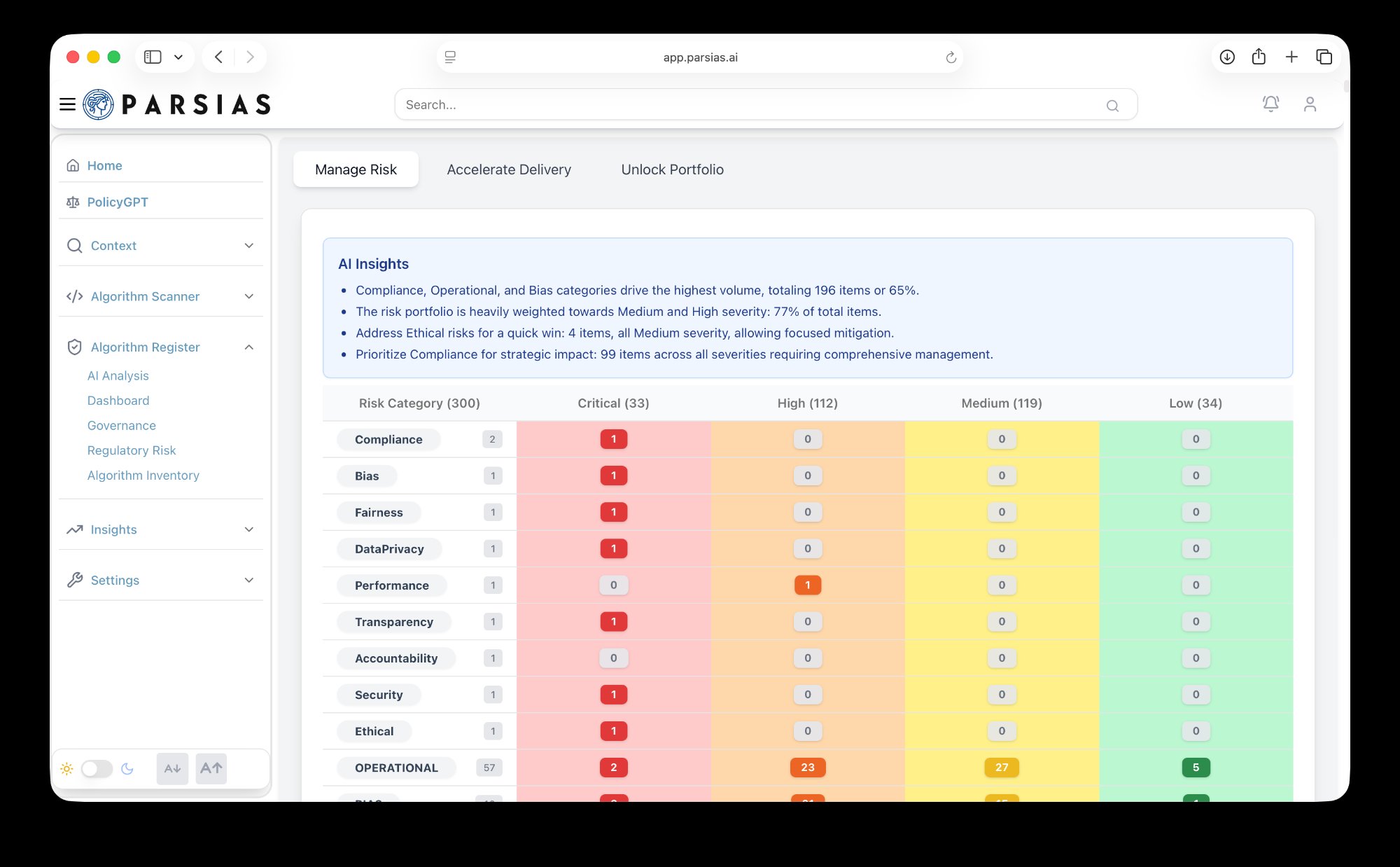Increase font size with the A-up icon
1400x867 pixels.
210,768
